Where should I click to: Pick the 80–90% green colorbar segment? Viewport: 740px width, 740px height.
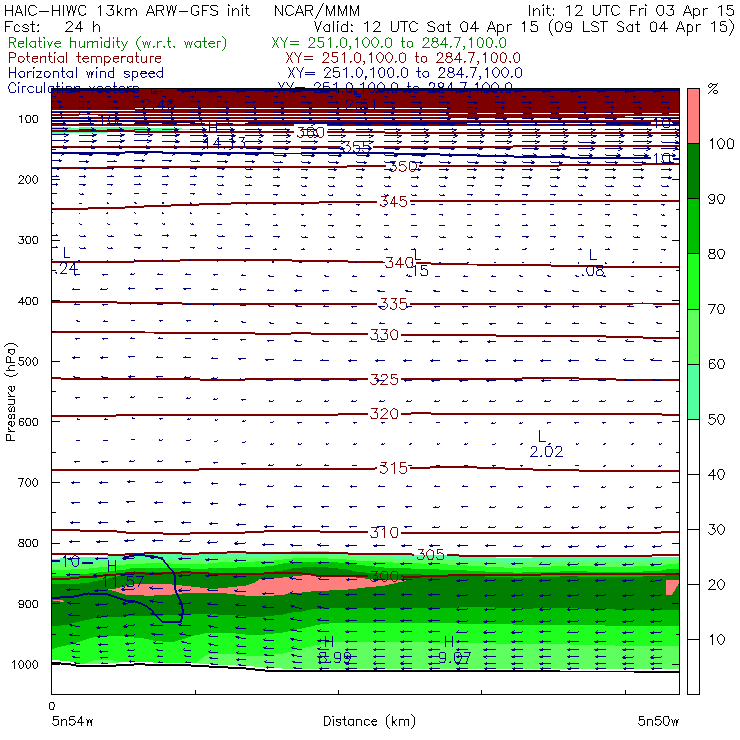[693, 226]
